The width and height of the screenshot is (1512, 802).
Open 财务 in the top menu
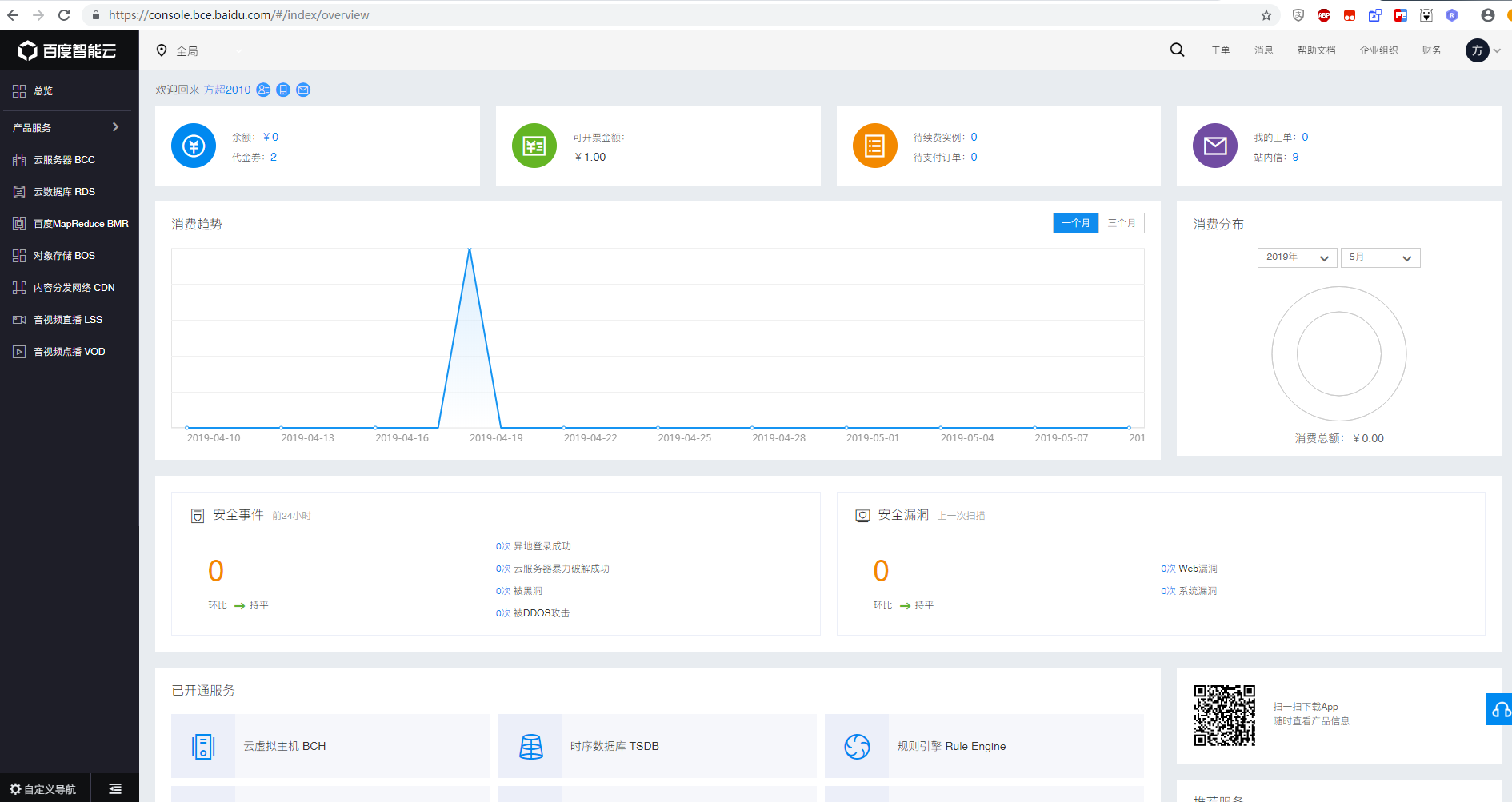tap(1431, 50)
